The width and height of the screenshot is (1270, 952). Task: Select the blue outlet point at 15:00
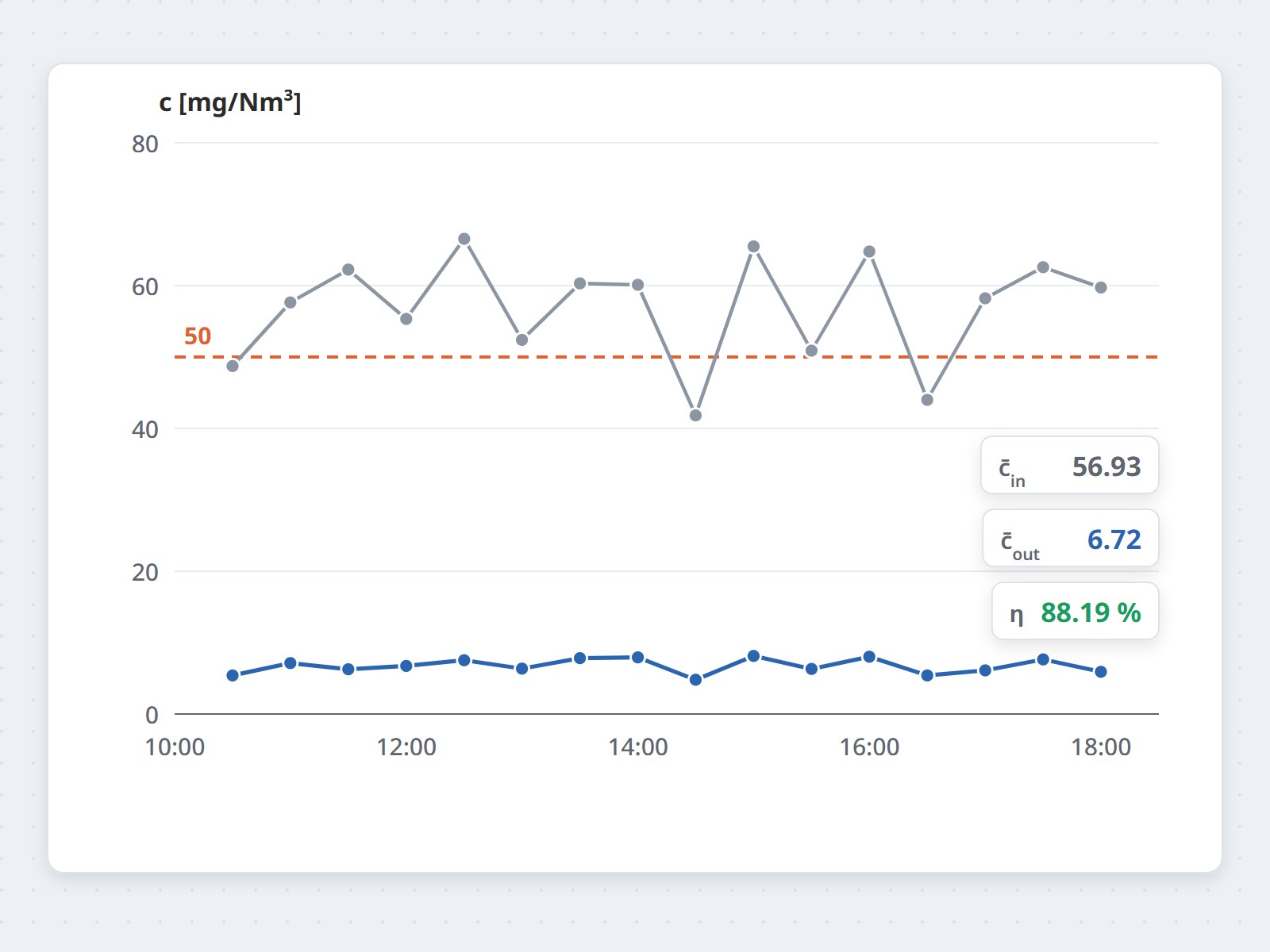tap(754, 656)
